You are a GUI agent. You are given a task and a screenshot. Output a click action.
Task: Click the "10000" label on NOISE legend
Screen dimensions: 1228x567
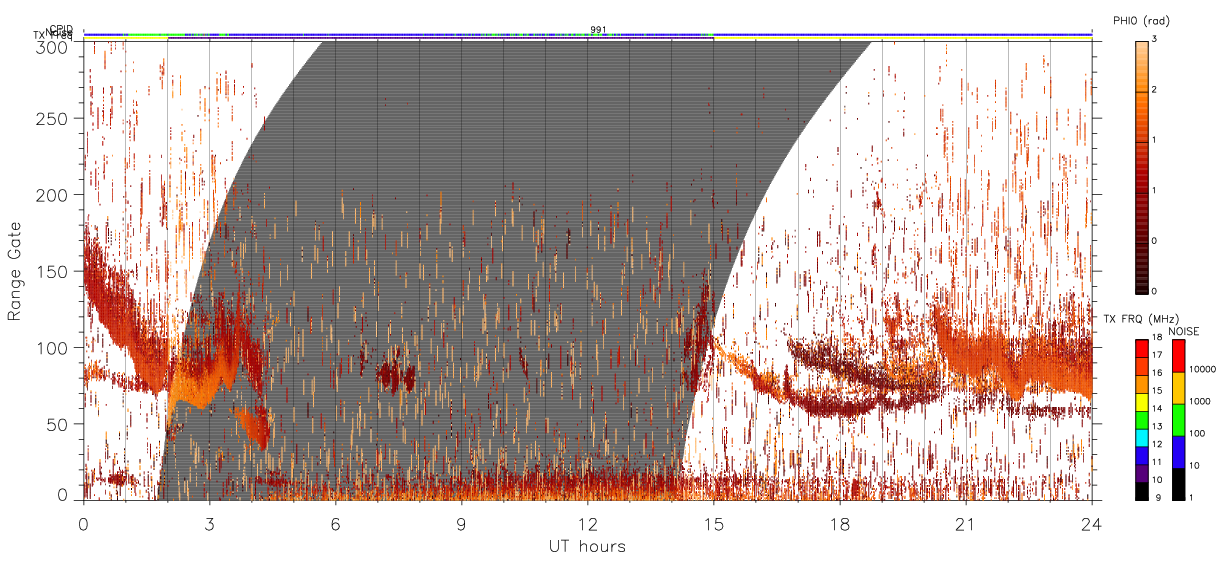tap(1203, 369)
